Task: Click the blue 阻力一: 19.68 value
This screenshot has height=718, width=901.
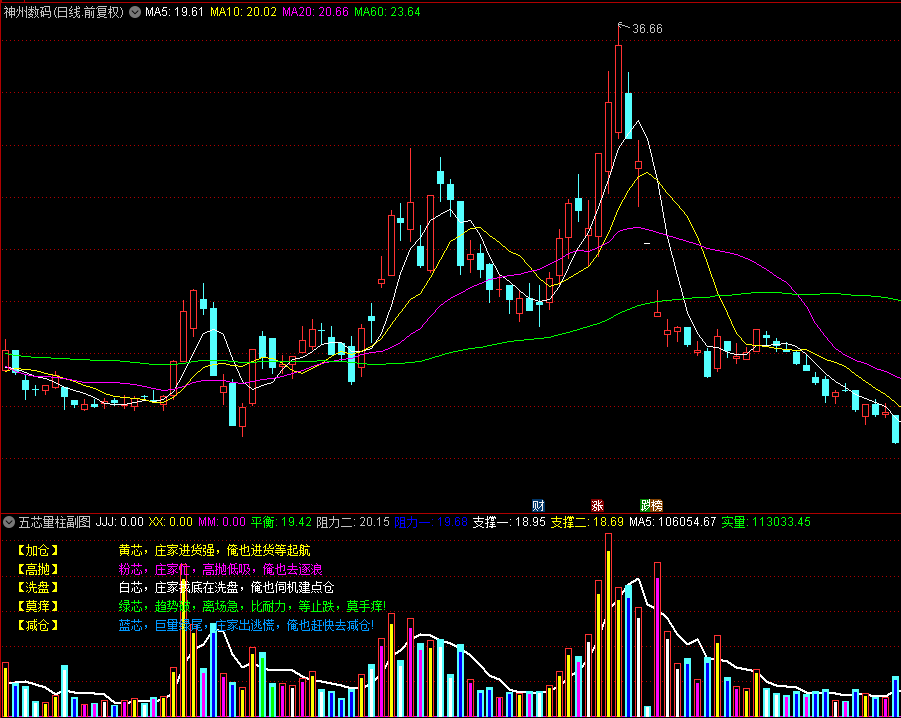Action: point(431,522)
